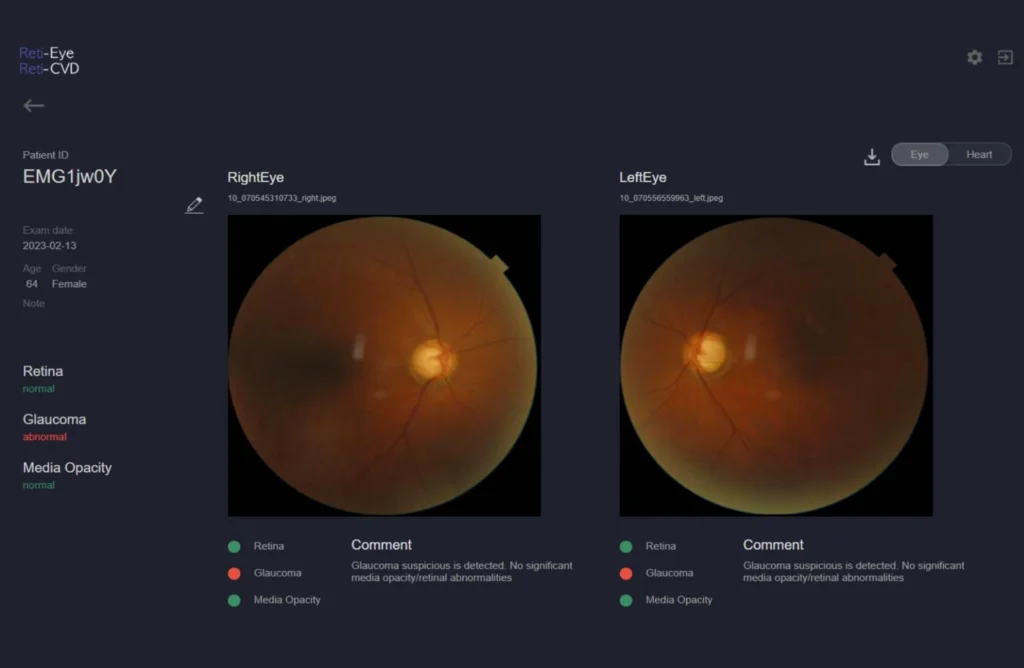
Task: Click the RightEye red Glaucoma status dot
Action: [234, 573]
